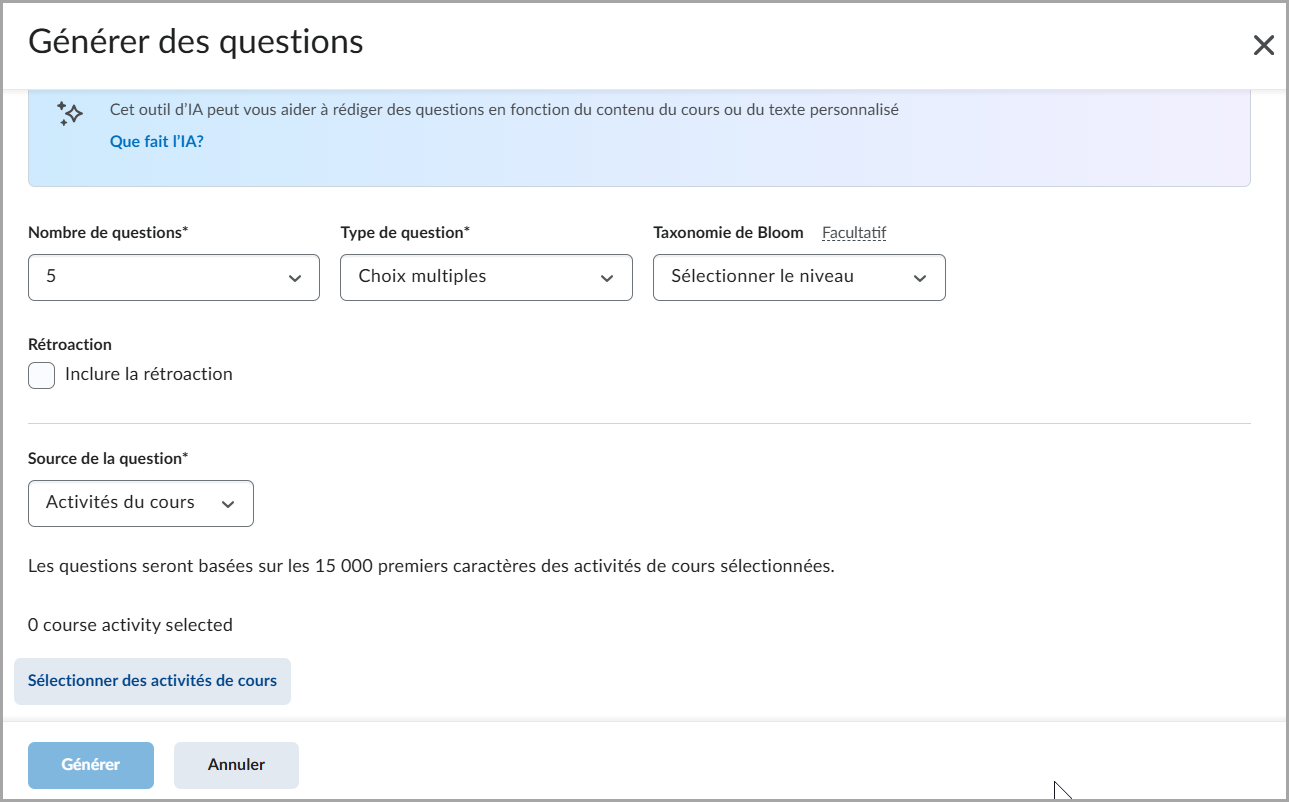Click Sélectionner des activités de cours
1289x802 pixels.
coord(152,681)
